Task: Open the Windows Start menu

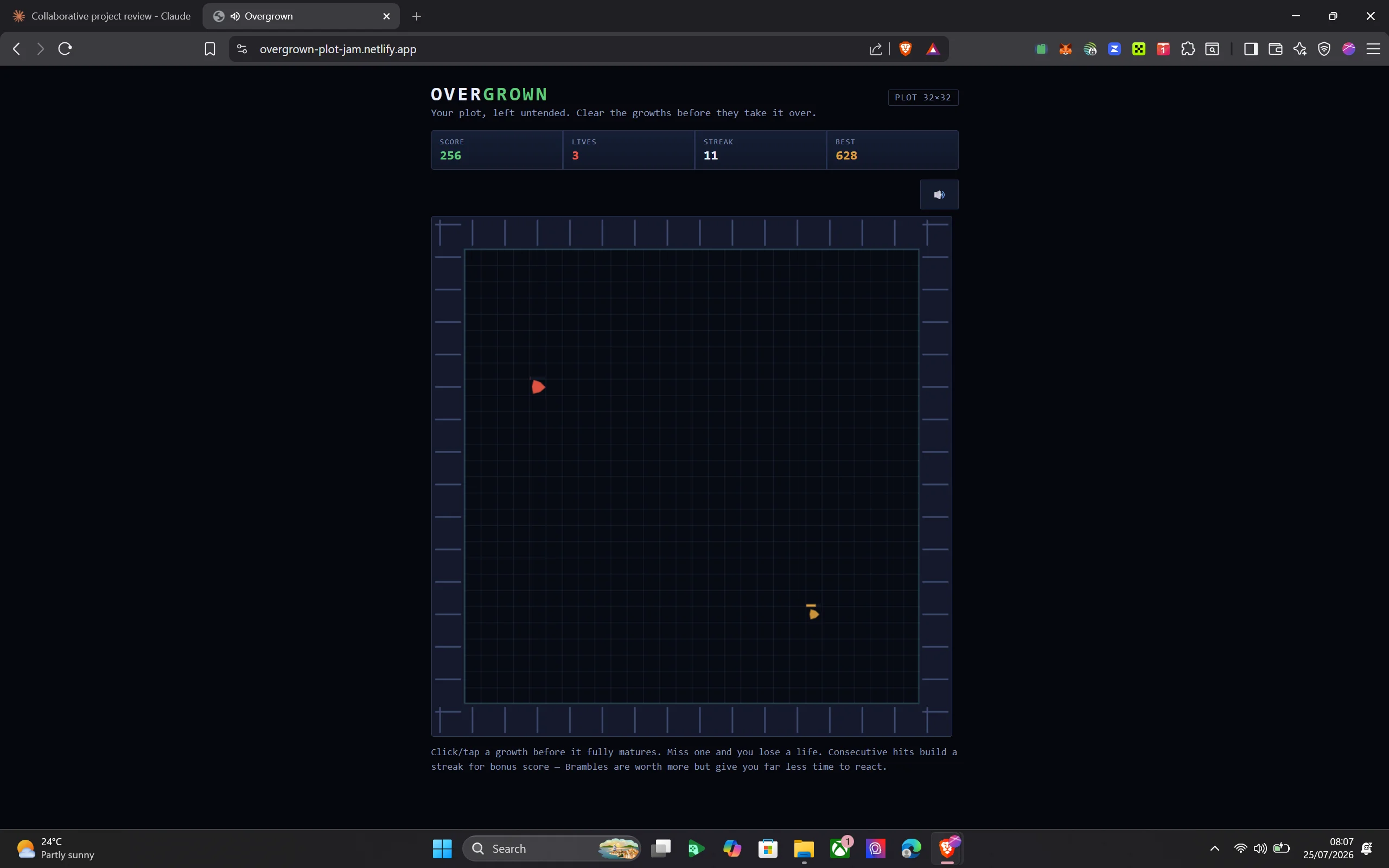Action: point(442,848)
